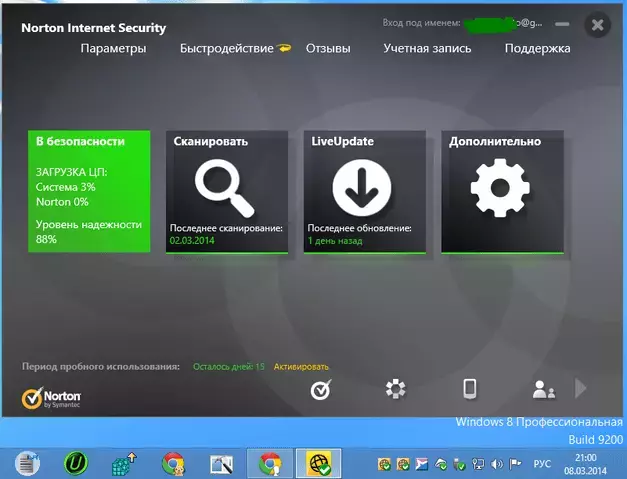Click the Norton 0% CPU text
Image resolution: width=627 pixels, height=479 pixels.
[62, 202]
